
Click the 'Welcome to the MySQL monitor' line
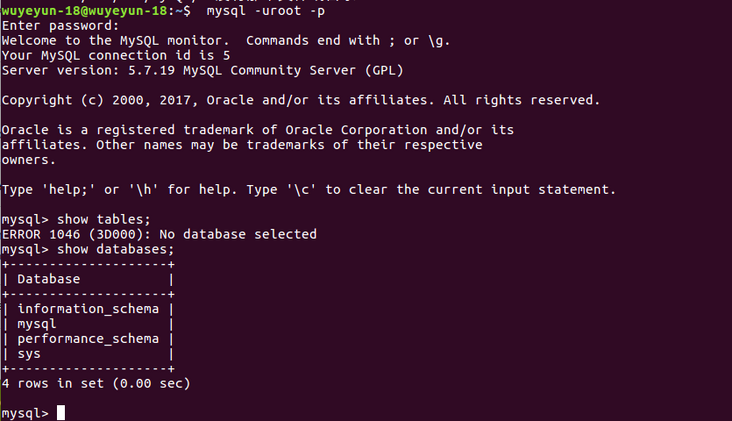tap(225, 41)
